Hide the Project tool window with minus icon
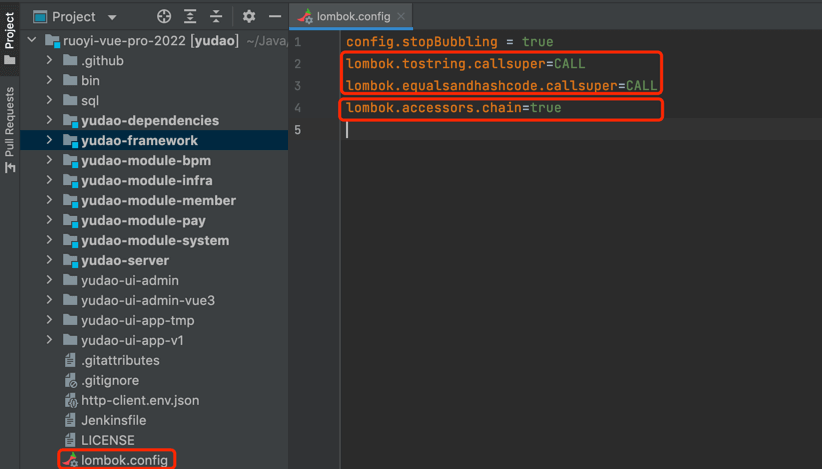Viewport: 822px width, 469px height. pos(275,17)
